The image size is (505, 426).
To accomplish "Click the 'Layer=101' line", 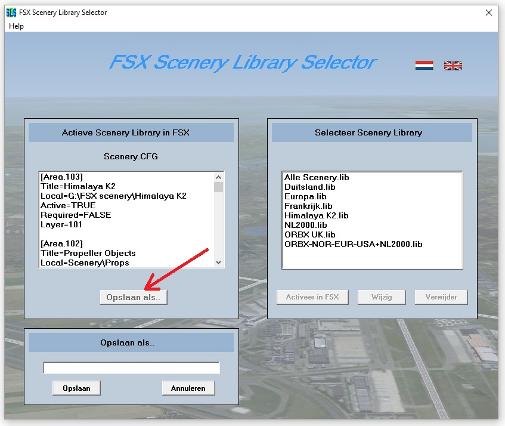I will coord(61,224).
